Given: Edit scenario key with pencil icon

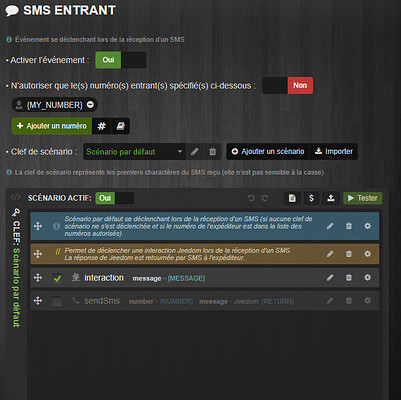Looking at the screenshot, I should coord(195,152).
